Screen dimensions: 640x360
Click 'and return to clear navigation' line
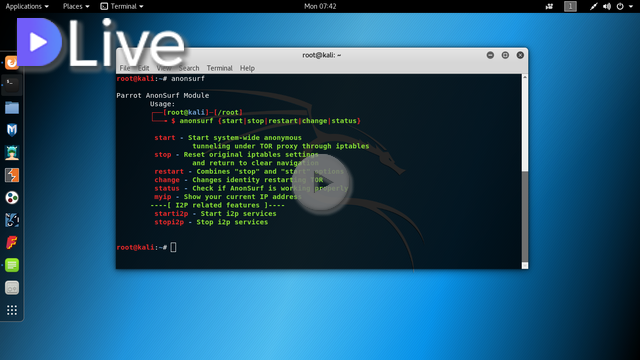point(255,163)
